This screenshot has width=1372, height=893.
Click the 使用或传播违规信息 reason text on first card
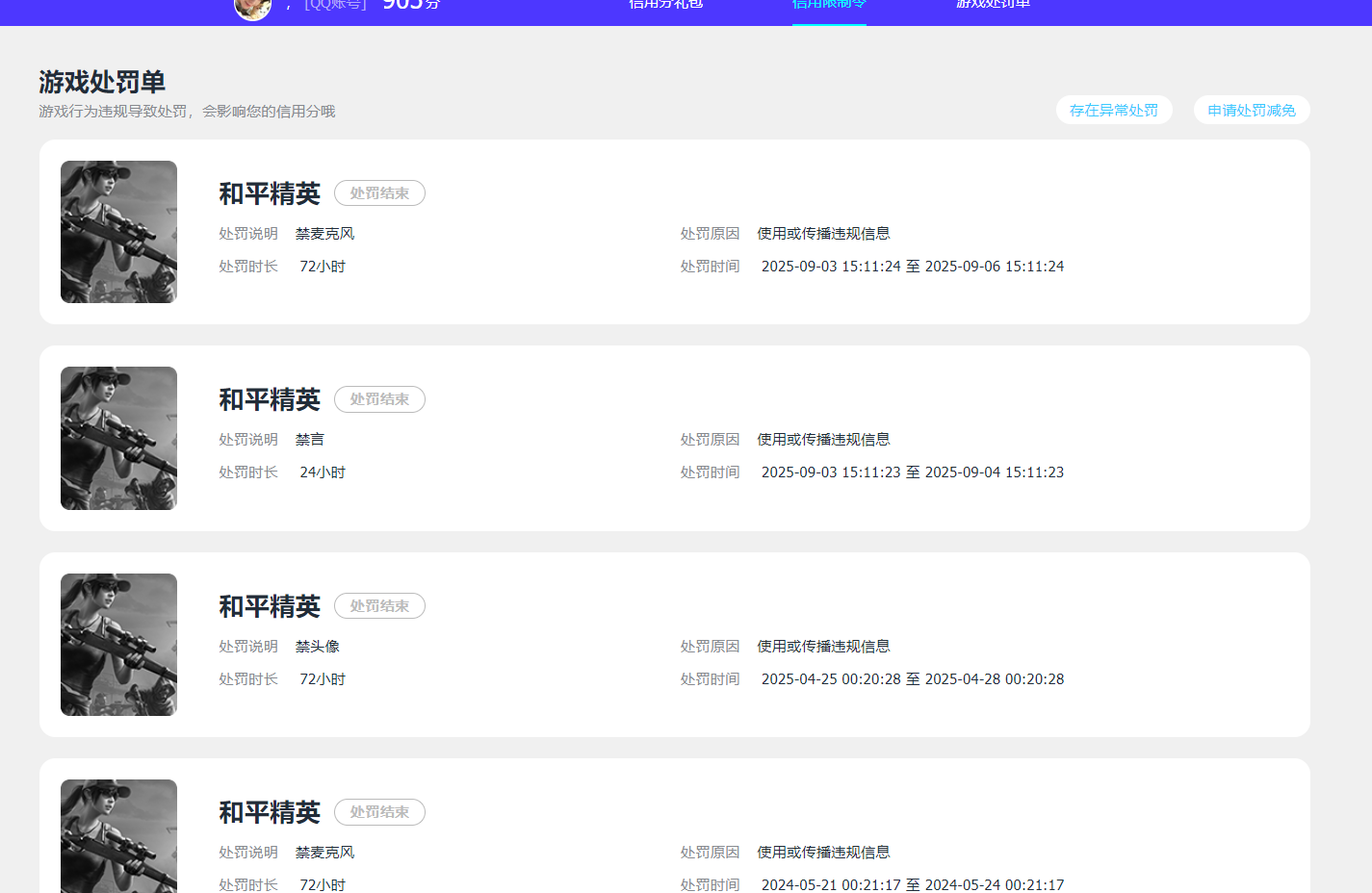(824, 233)
